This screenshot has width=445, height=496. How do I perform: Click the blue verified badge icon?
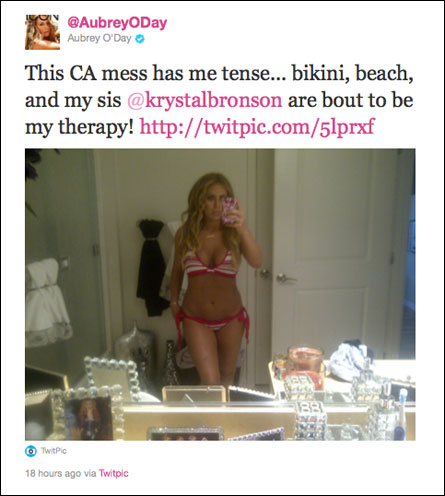(x=140, y=39)
